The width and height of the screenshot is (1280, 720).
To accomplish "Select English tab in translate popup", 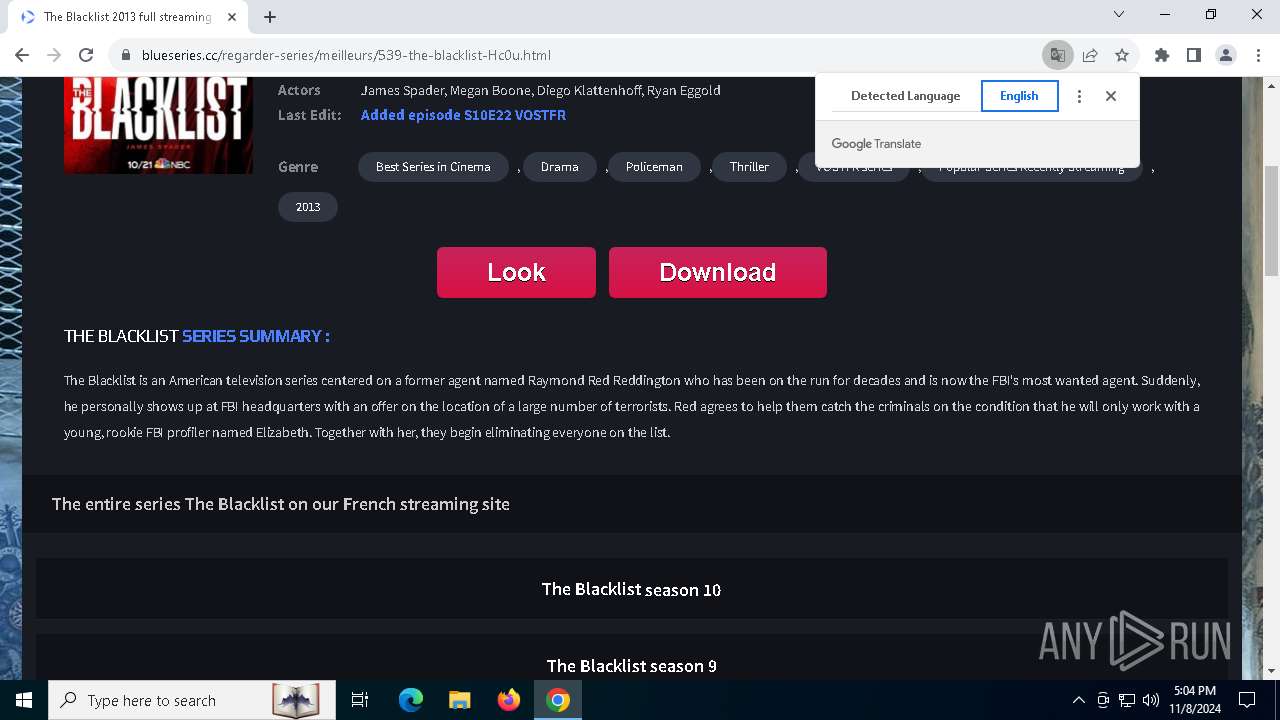I will coord(1019,96).
